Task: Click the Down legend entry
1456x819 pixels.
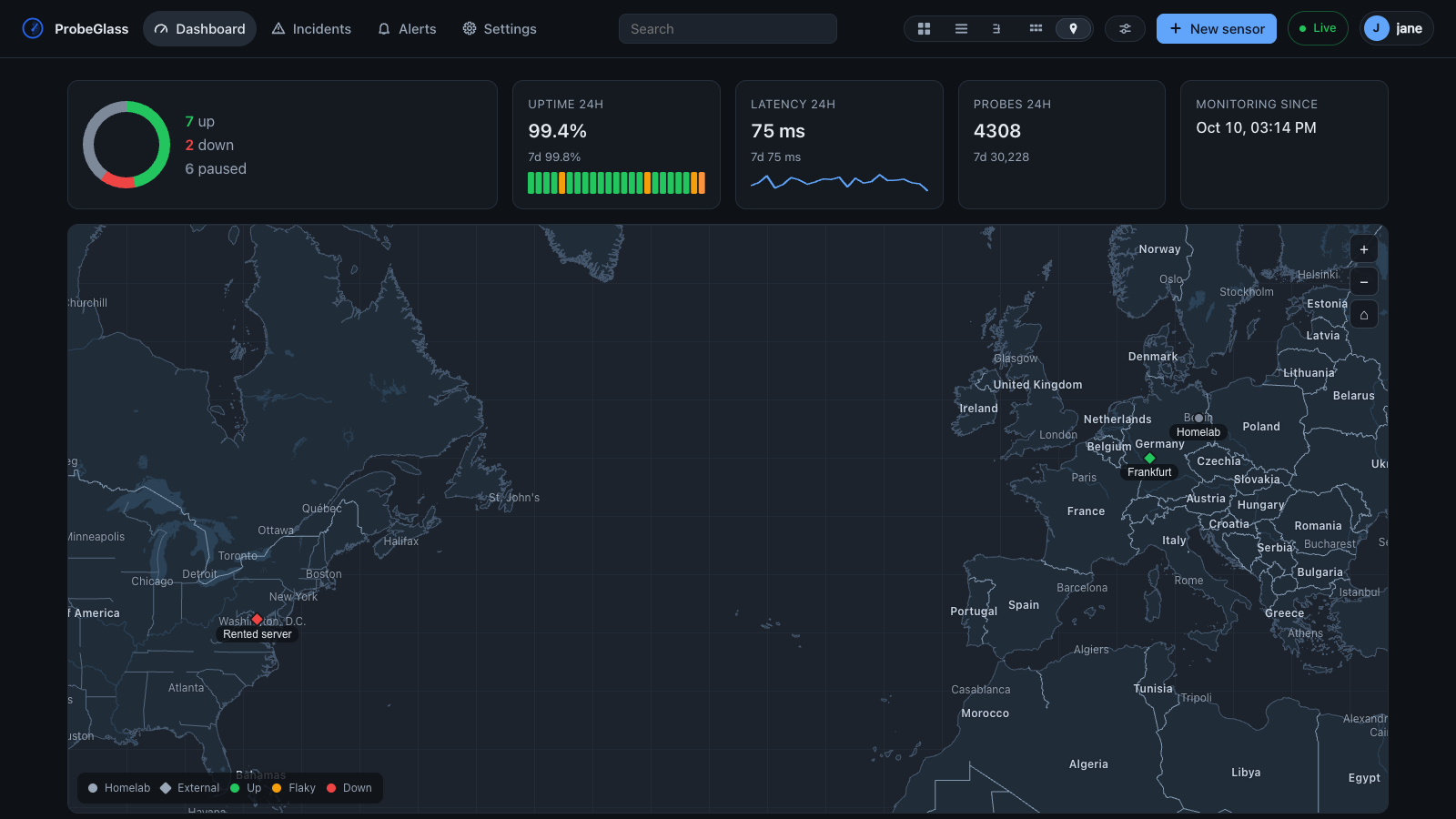Action: 349,788
